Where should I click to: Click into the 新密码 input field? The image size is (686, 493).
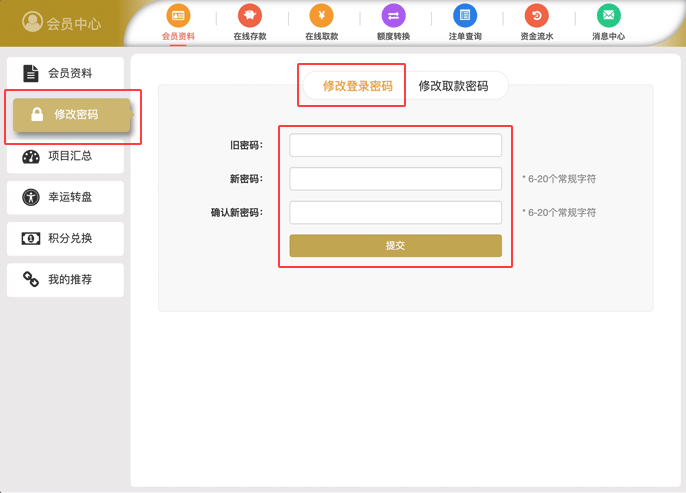click(x=395, y=179)
